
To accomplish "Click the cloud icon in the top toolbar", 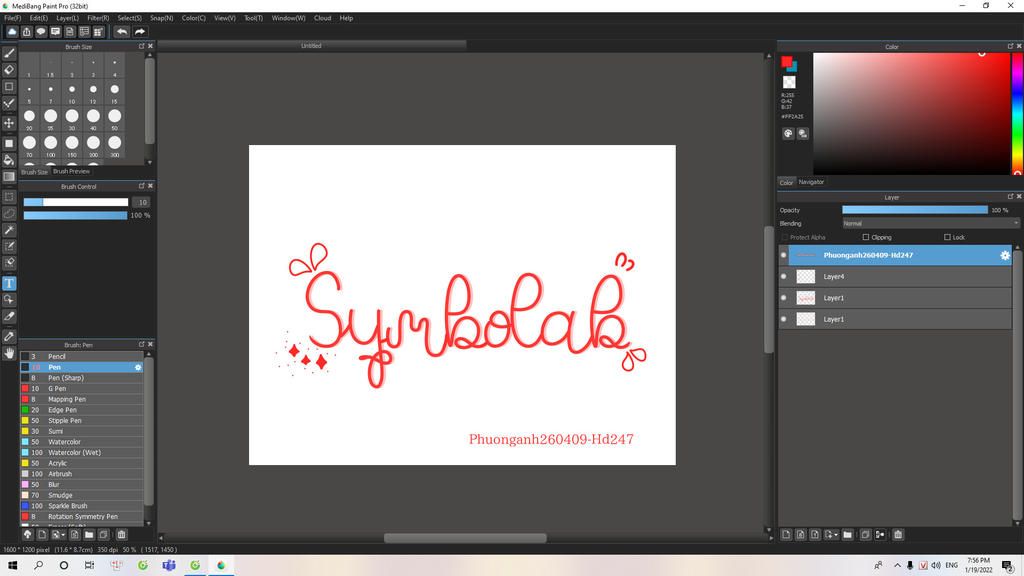I will pos(12,31).
